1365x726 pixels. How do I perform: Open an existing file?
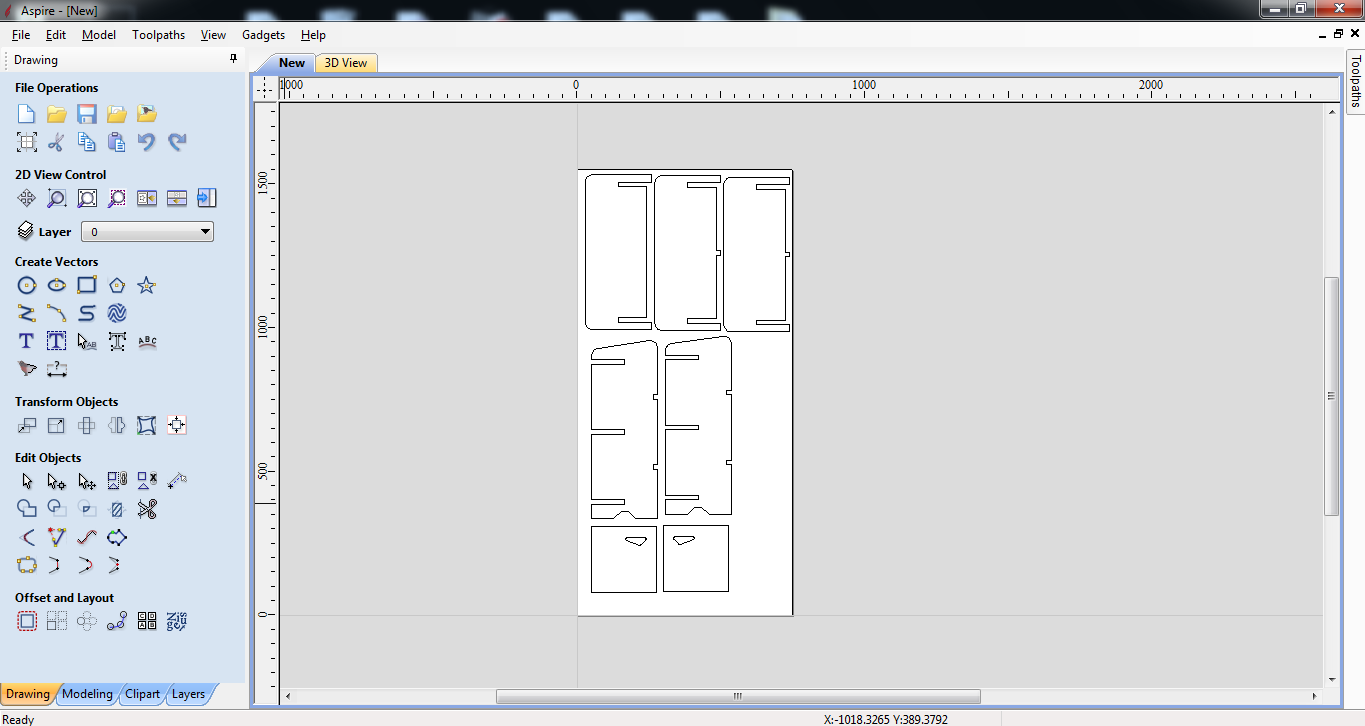point(57,114)
